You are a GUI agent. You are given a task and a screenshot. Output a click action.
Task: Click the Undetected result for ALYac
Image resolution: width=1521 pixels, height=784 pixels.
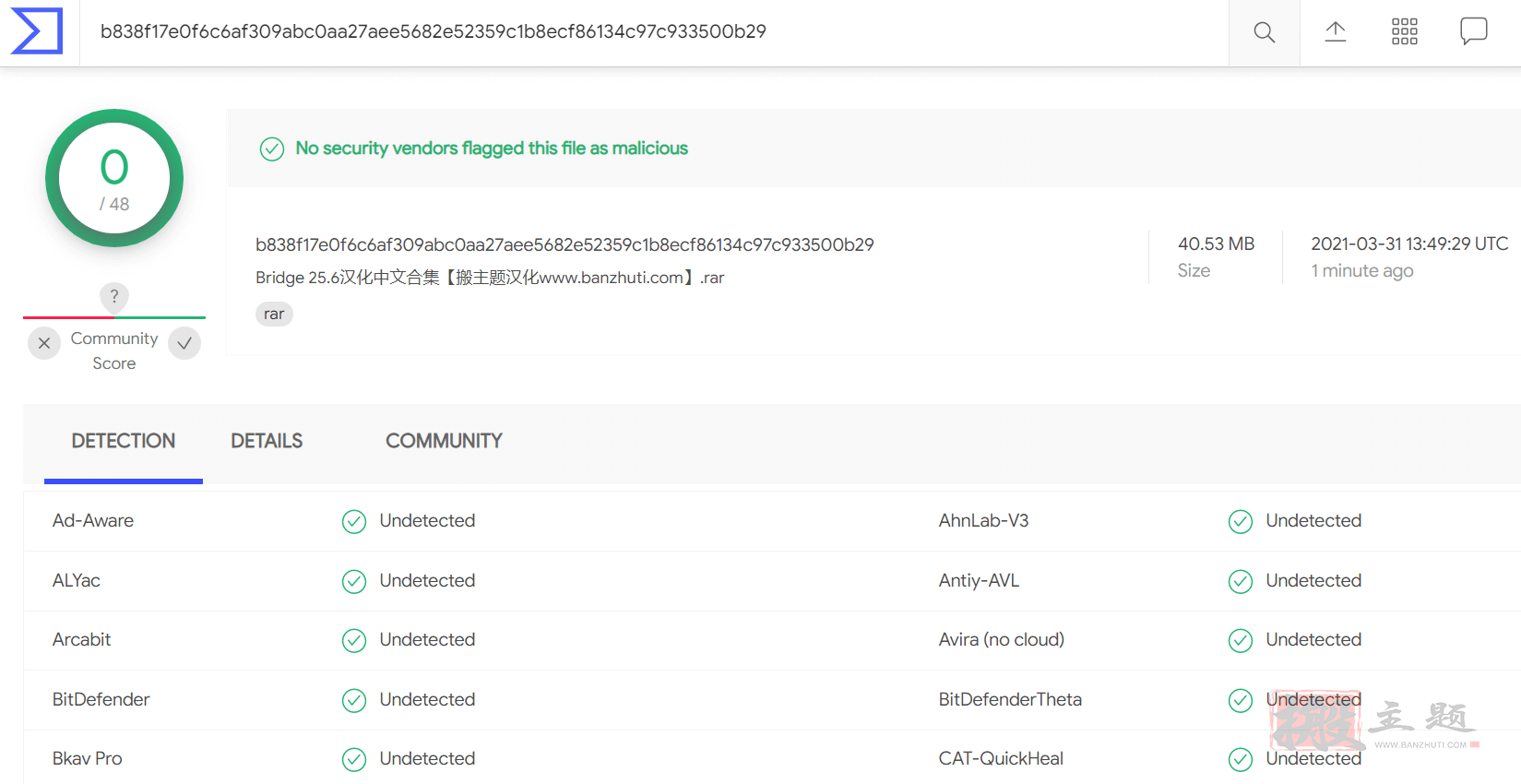click(427, 581)
